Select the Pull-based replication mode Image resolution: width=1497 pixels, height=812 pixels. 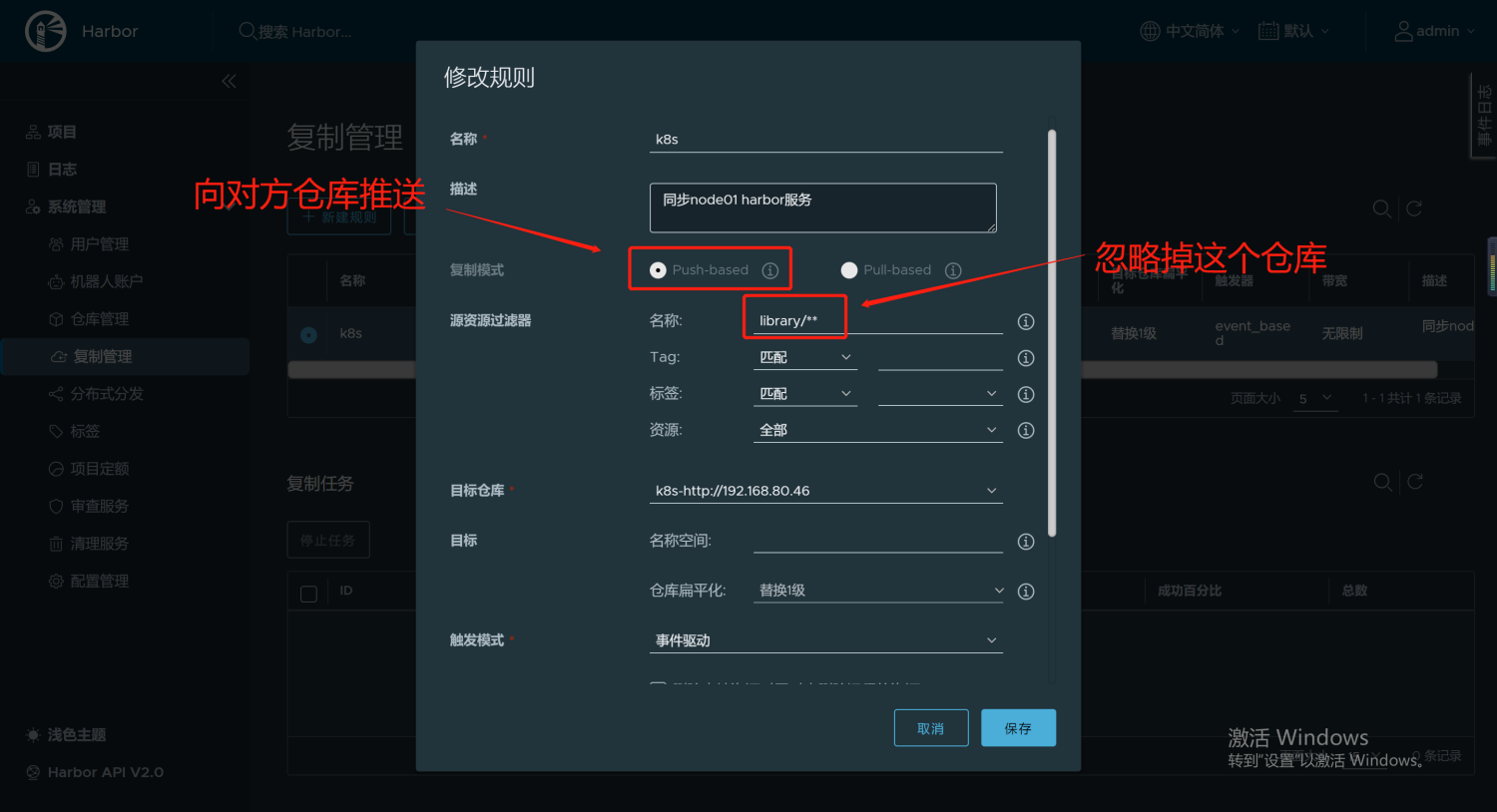point(849,270)
